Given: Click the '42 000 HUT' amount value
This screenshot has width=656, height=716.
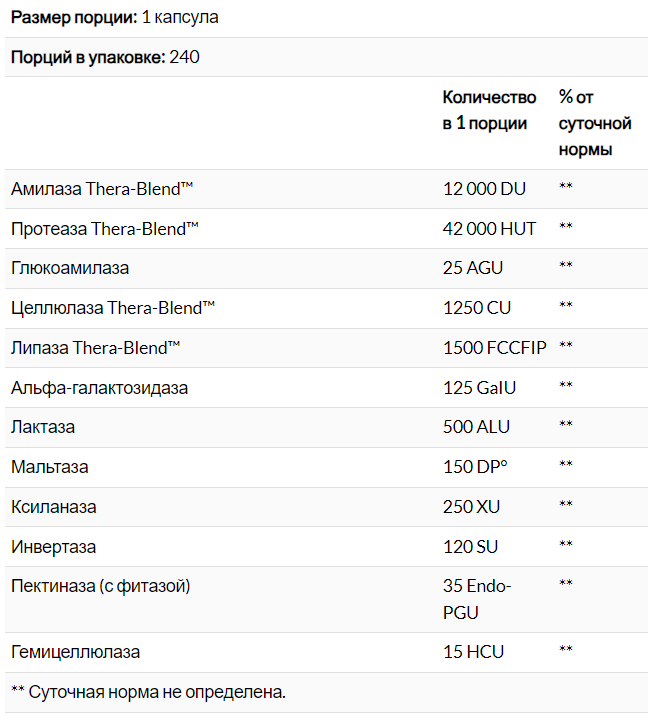Looking at the screenshot, I should tap(489, 228).
